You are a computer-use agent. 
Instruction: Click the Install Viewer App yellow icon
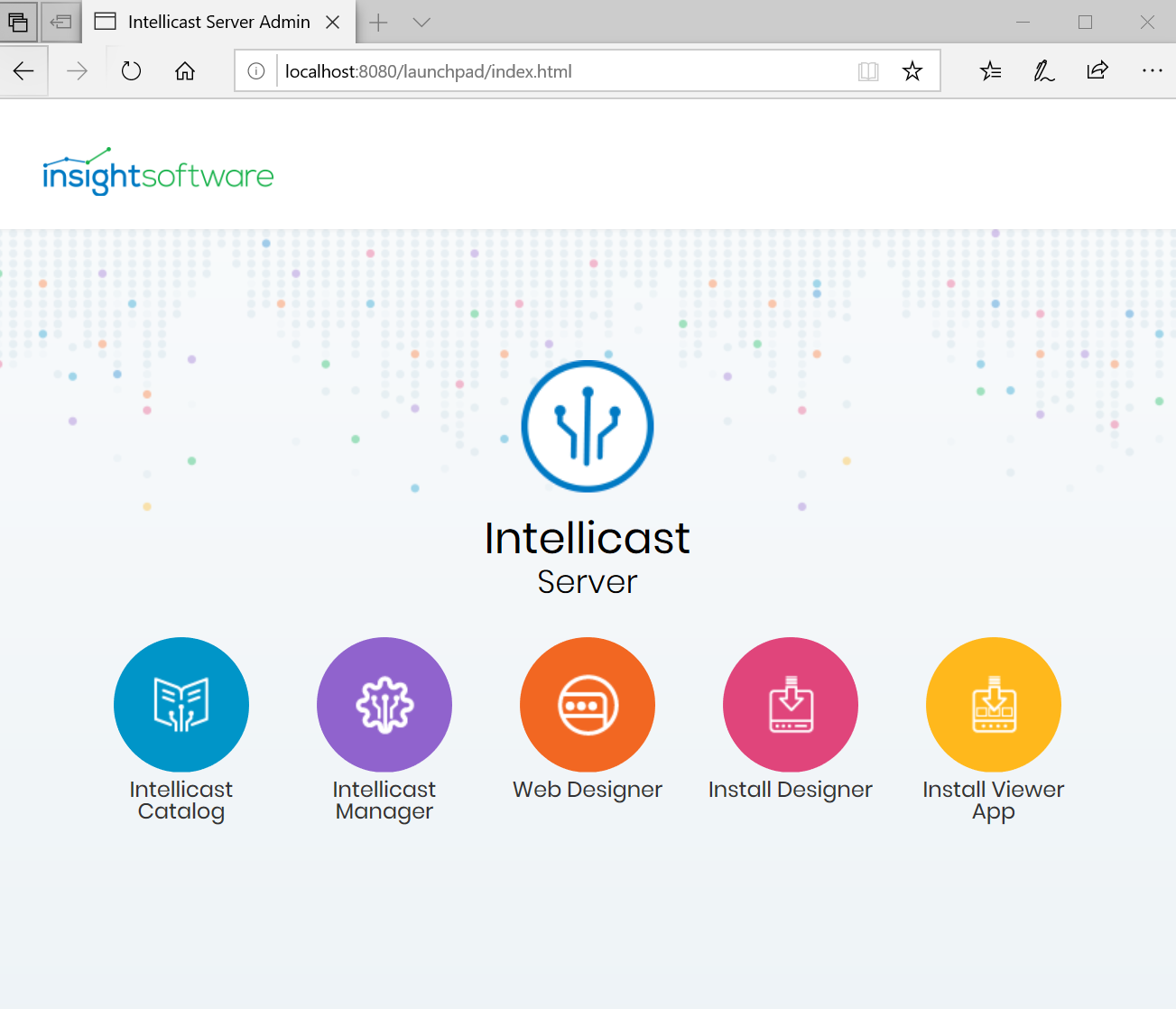pyautogui.click(x=994, y=705)
